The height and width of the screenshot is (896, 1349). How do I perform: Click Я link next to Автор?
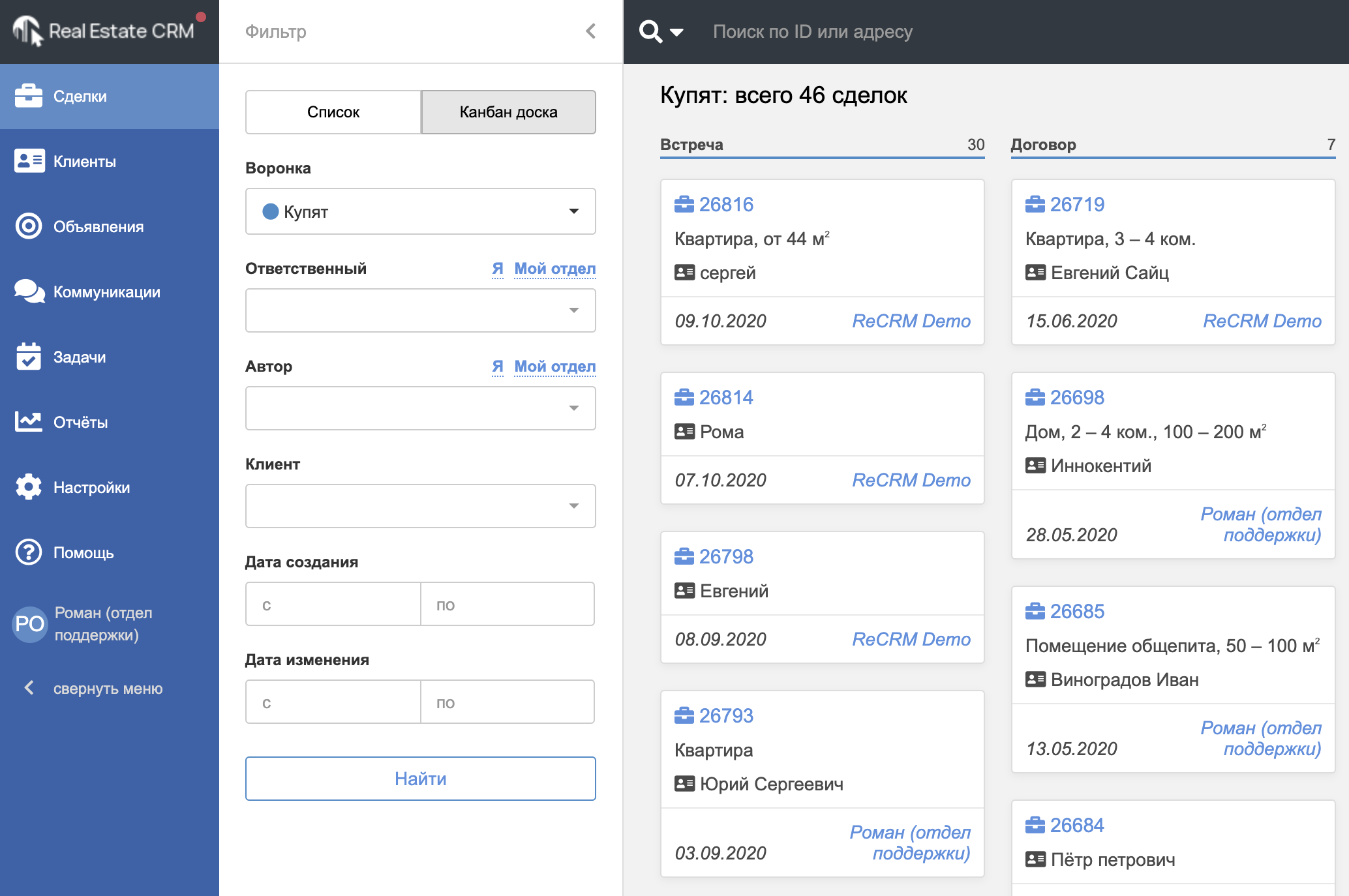click(x=498, y=366)
